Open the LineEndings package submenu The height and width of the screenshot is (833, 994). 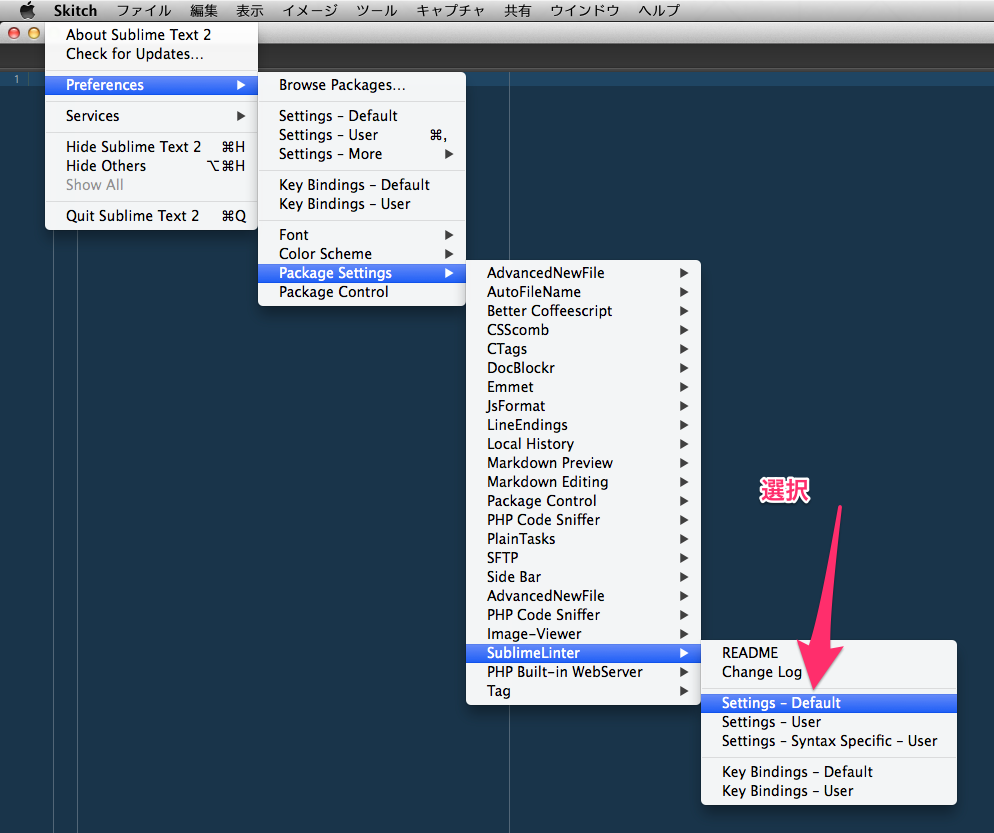point(583,425)
